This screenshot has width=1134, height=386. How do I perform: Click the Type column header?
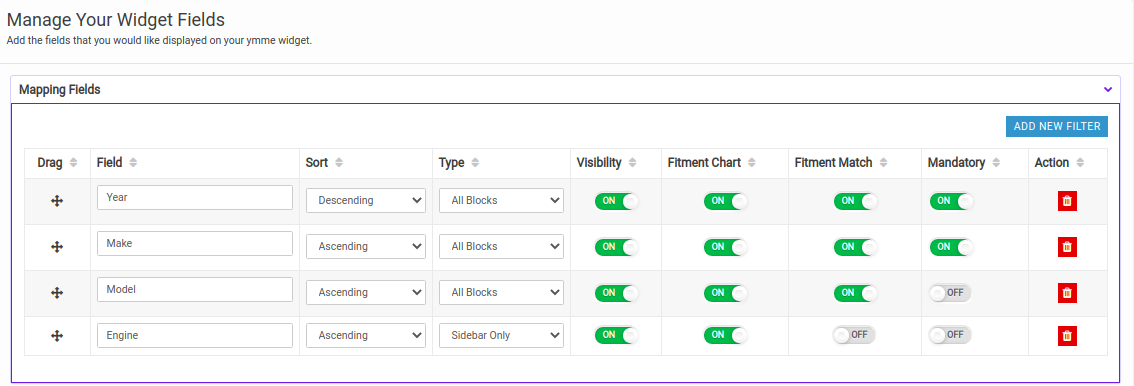coord(451,163)
